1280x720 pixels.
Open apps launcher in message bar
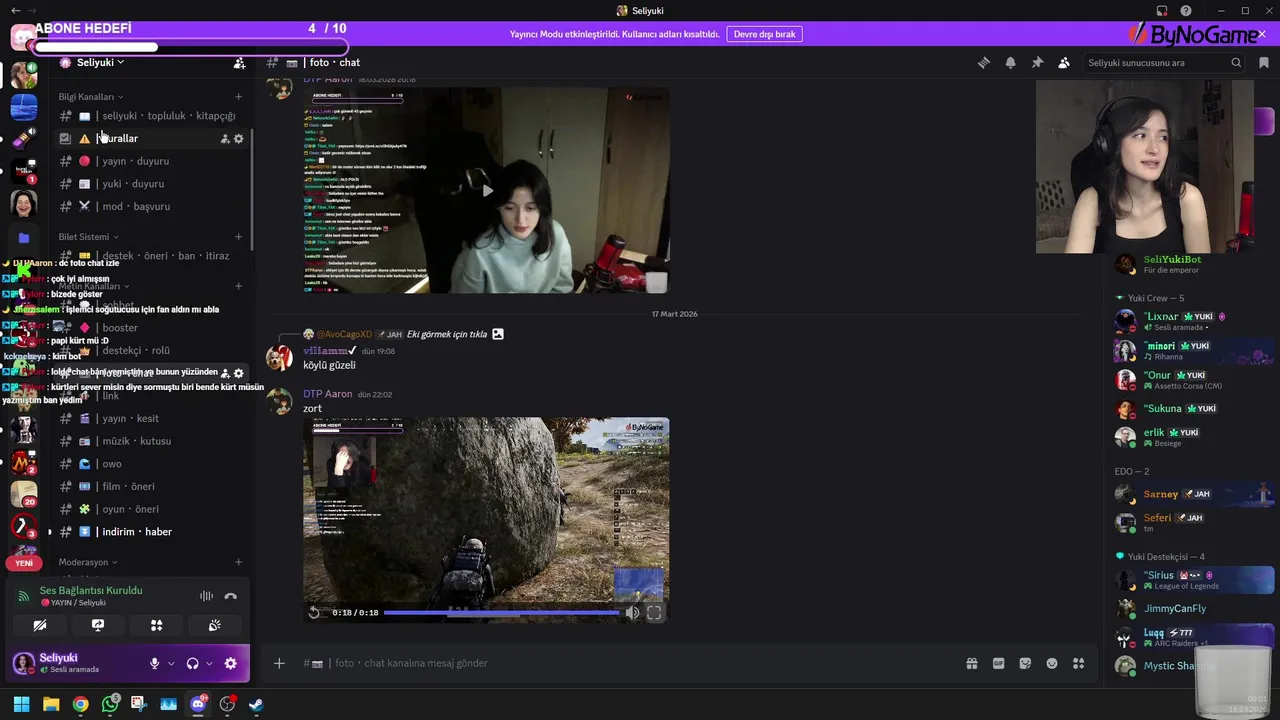1078,663
